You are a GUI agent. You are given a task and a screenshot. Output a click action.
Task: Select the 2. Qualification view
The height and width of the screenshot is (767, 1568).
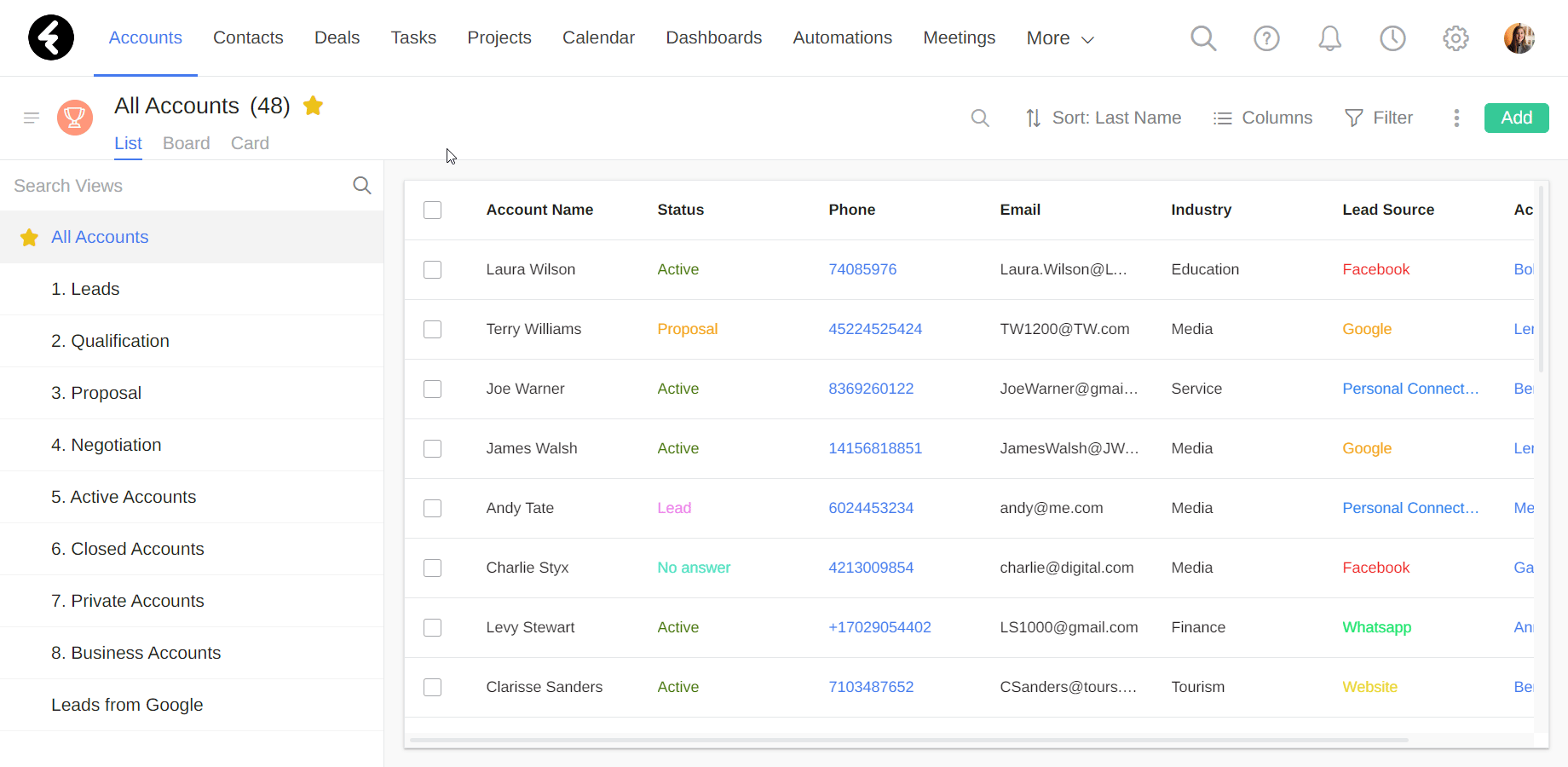pyautogui.click(x=192, y=341)
